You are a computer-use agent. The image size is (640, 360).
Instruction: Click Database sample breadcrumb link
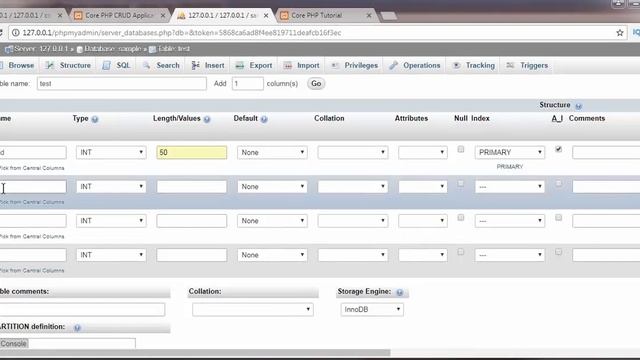[113, 49]
